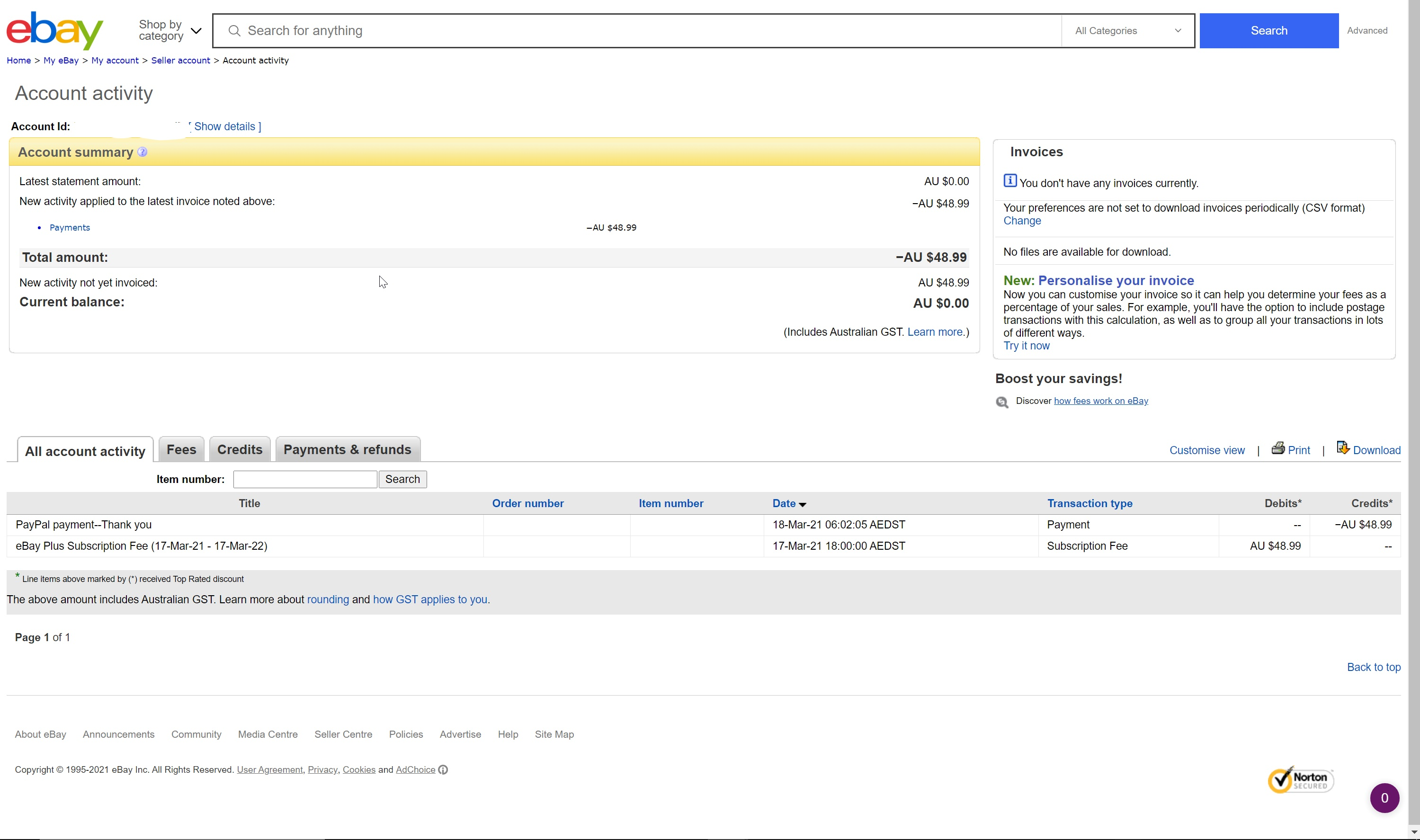Switch to Credits tab
This screenshot has width=1420, height=840.
click(x=240, y=449)
